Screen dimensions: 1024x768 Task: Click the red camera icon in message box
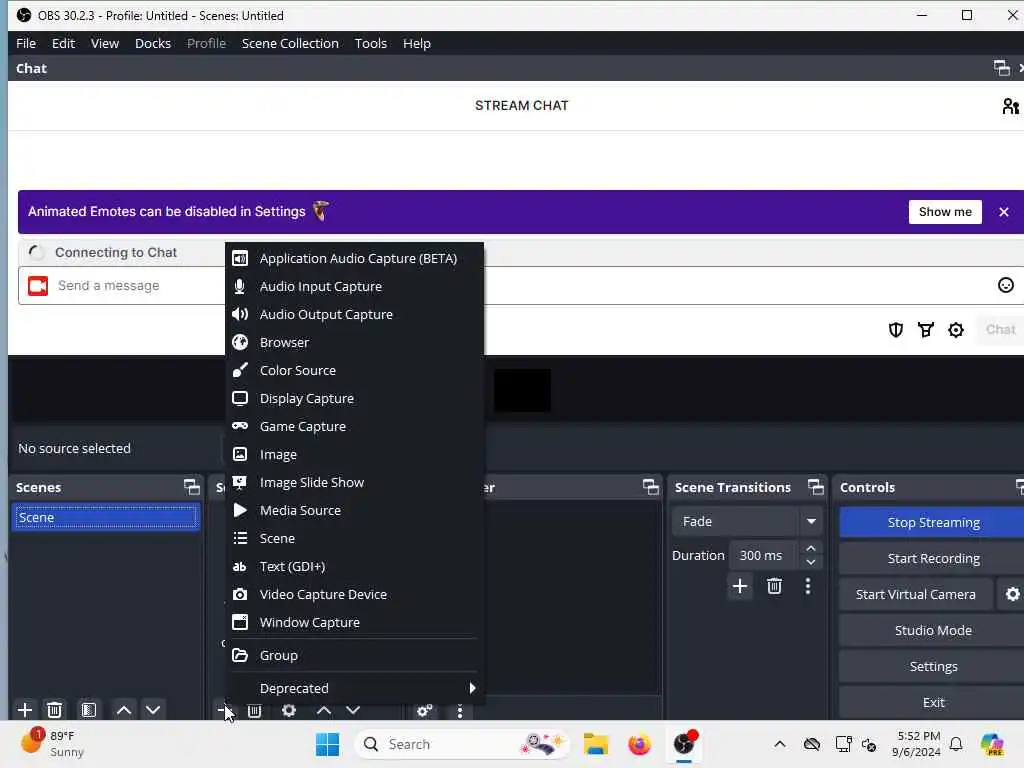38,285
